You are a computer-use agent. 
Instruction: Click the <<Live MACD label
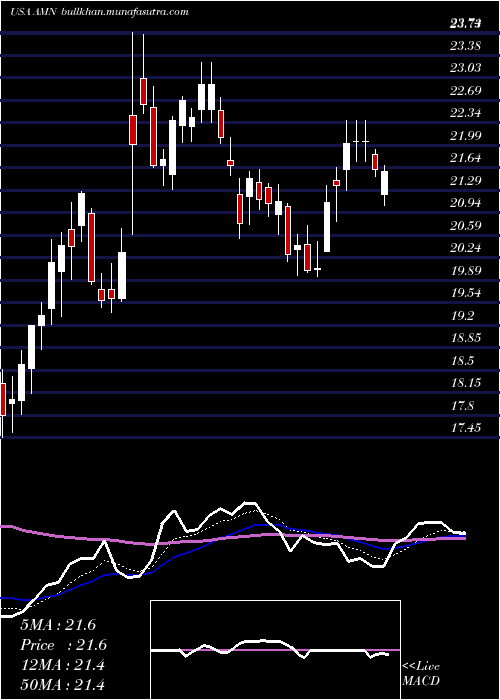[421, 674]
